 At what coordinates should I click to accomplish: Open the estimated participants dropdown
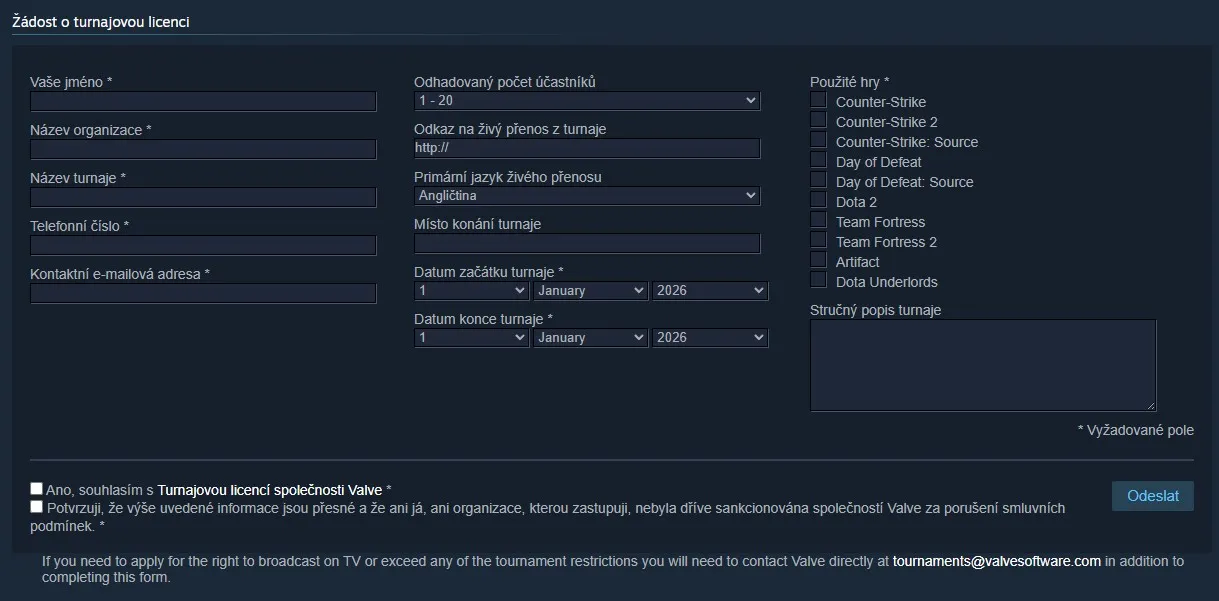(x=587, y=101)
